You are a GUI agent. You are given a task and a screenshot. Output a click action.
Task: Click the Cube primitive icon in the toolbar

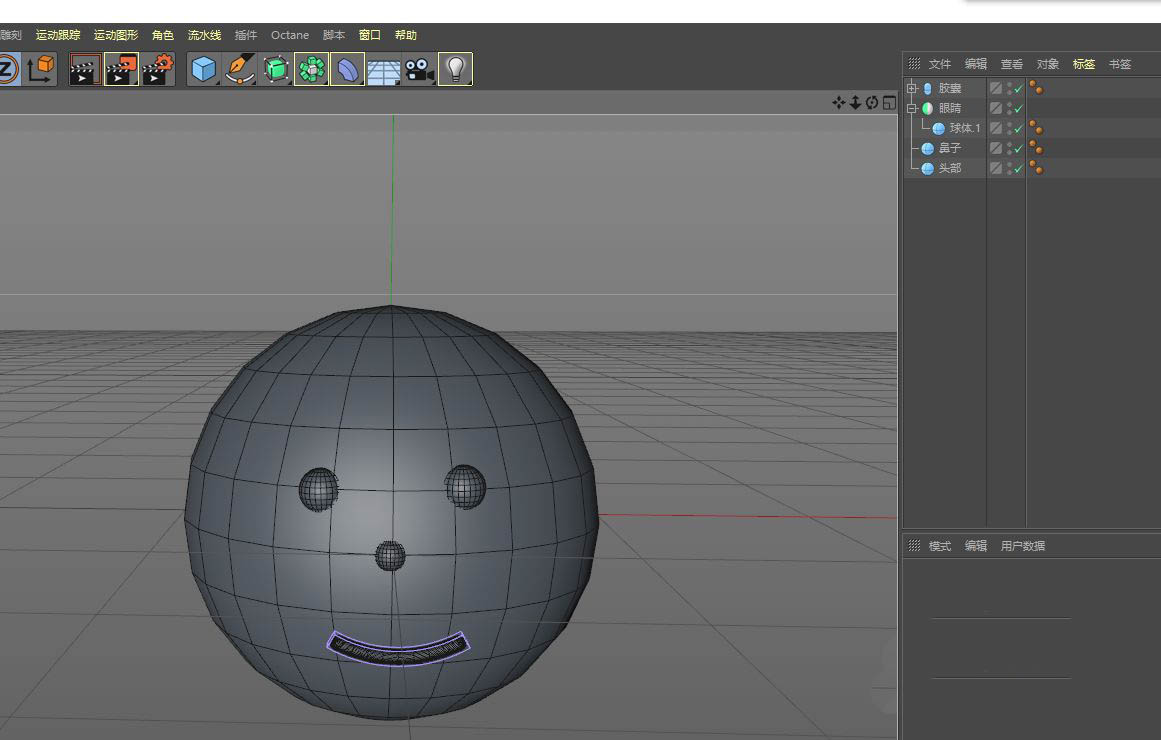tap(203, 69)
